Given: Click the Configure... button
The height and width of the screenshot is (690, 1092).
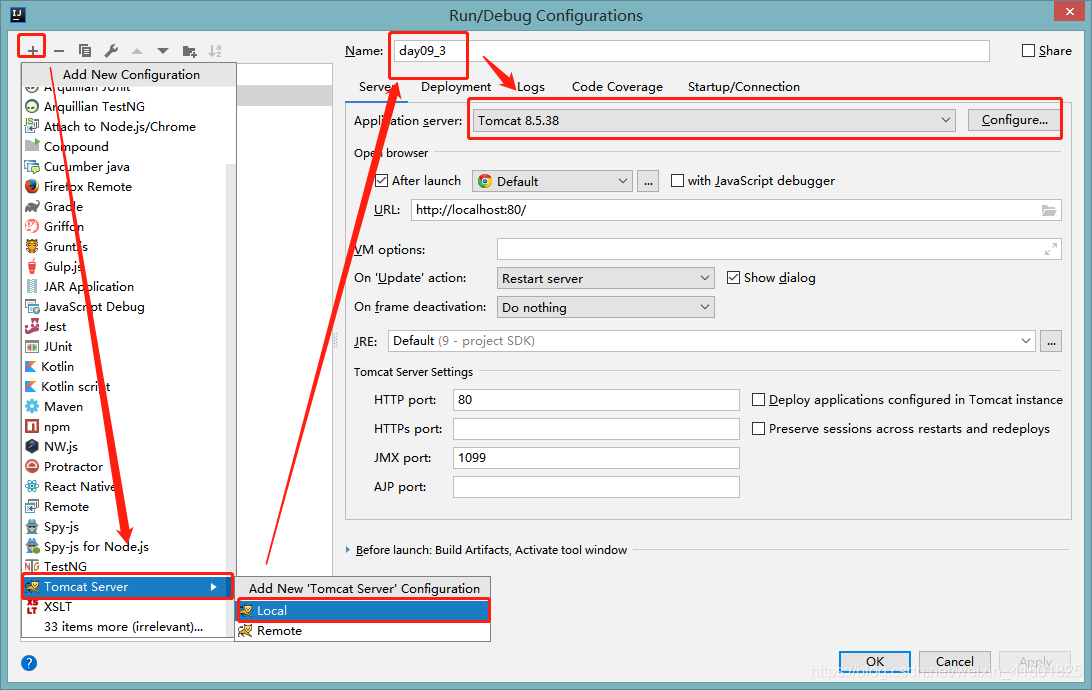Looking at the screenshot, I should pyautogui.click(x=1015, y=120).
